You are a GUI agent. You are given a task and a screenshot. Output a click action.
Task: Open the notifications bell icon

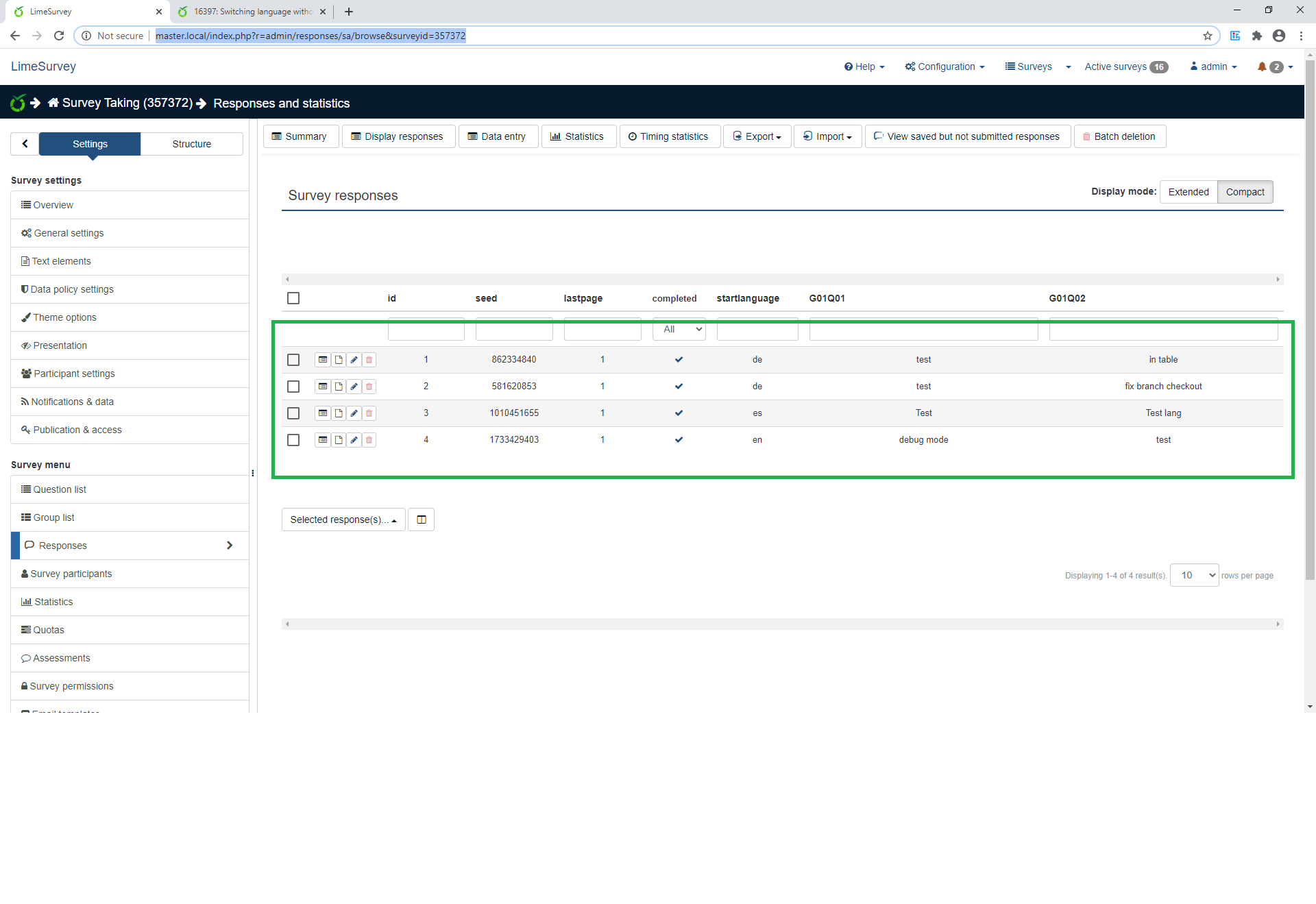[x=1262, y=66]
